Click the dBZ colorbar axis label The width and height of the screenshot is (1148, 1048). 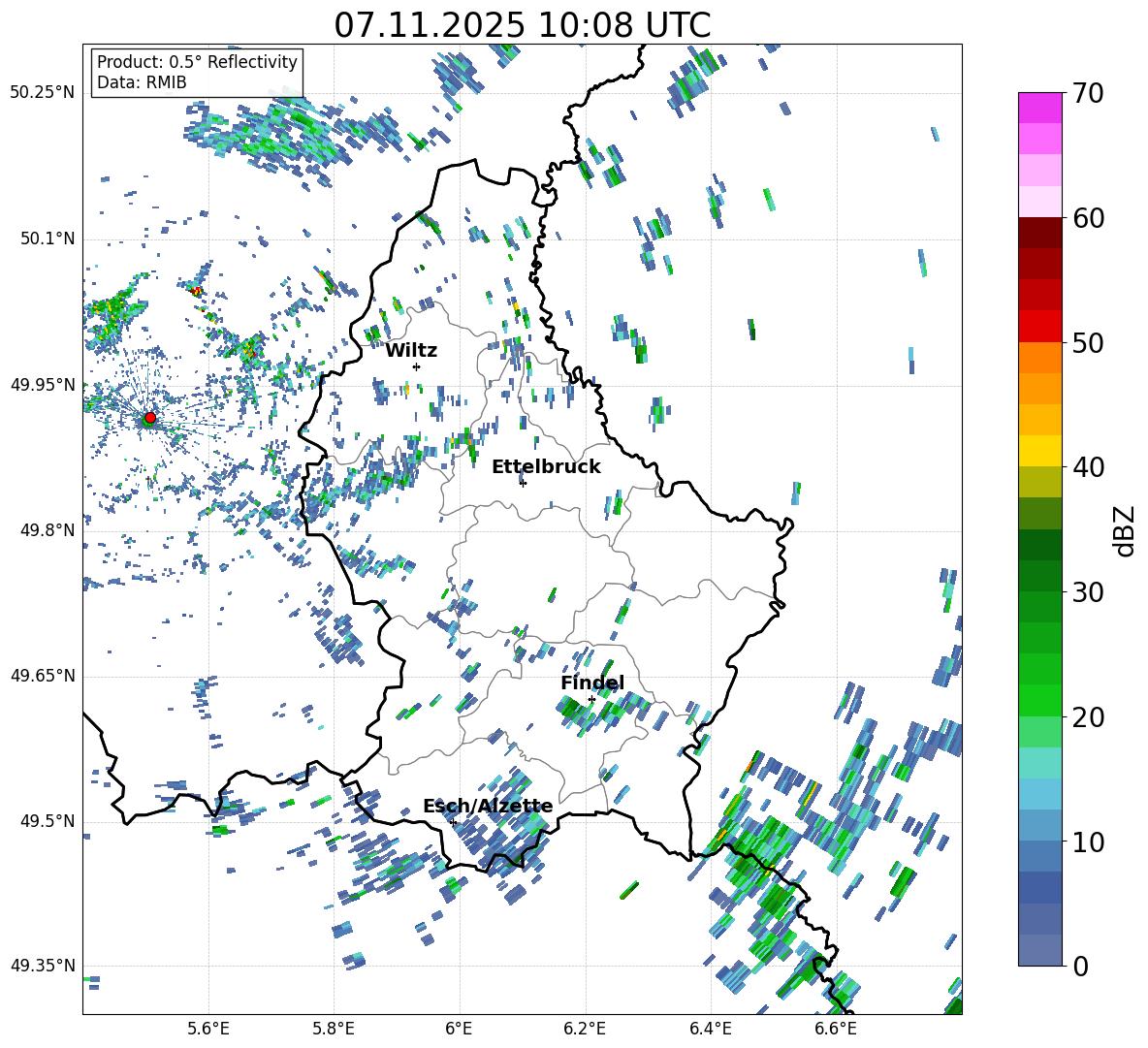(x=1126, y=530)
